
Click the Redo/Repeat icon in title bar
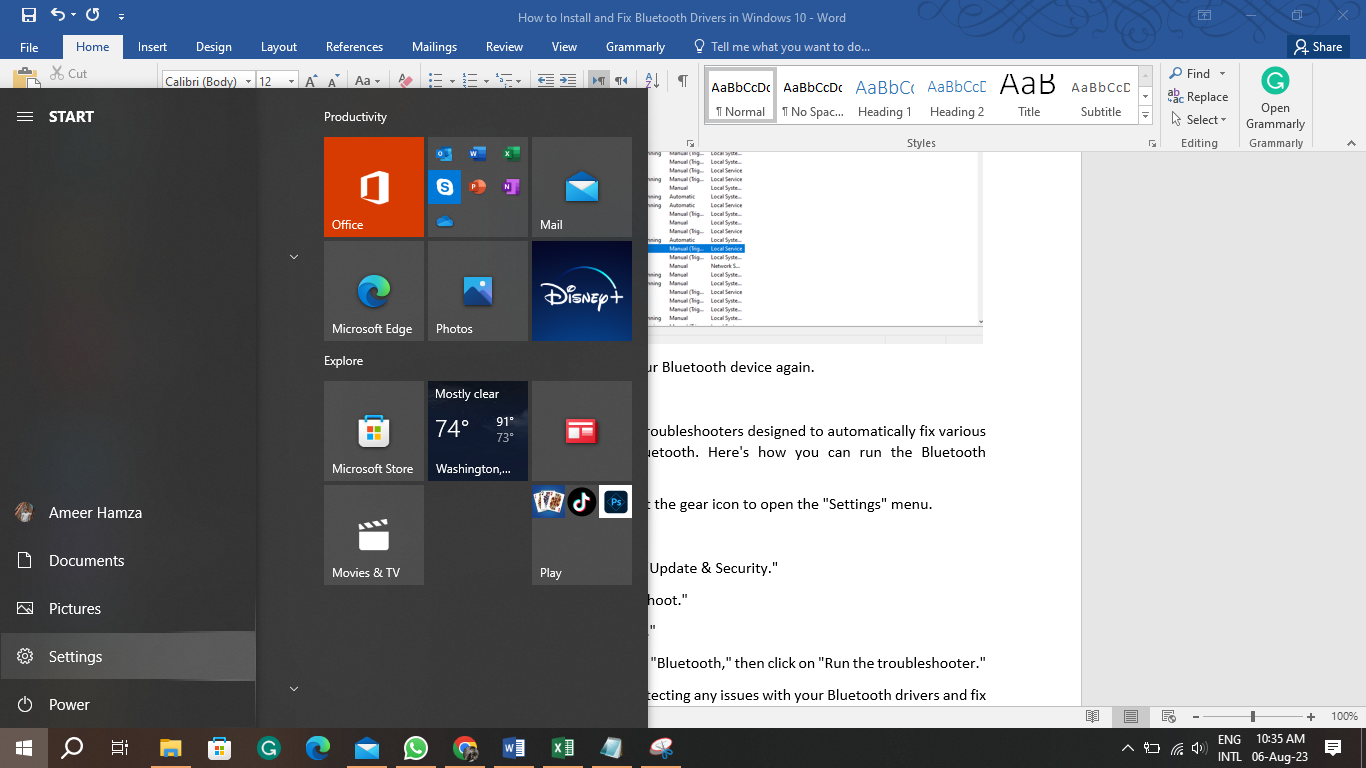coord(93,15)
